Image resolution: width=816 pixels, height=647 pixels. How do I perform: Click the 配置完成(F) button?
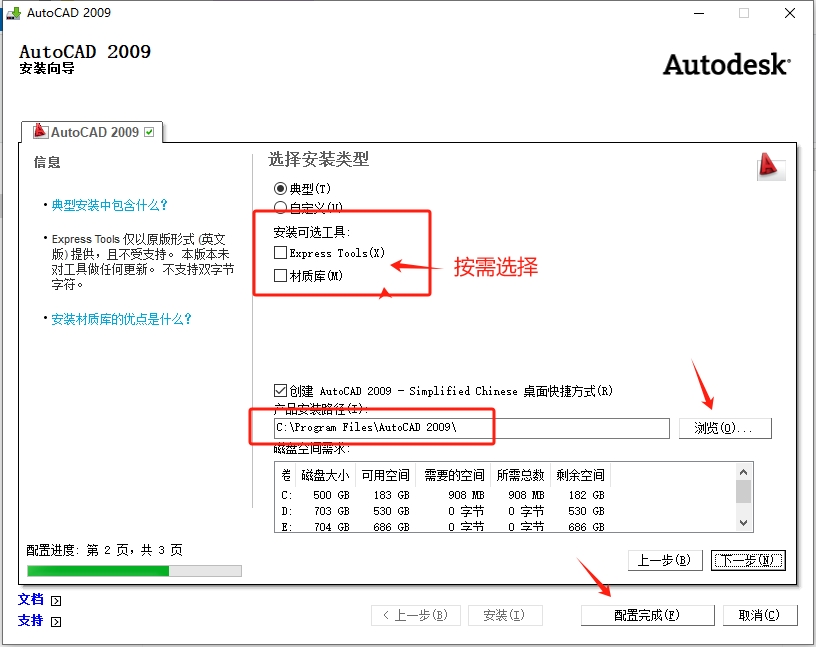point(646,615)
